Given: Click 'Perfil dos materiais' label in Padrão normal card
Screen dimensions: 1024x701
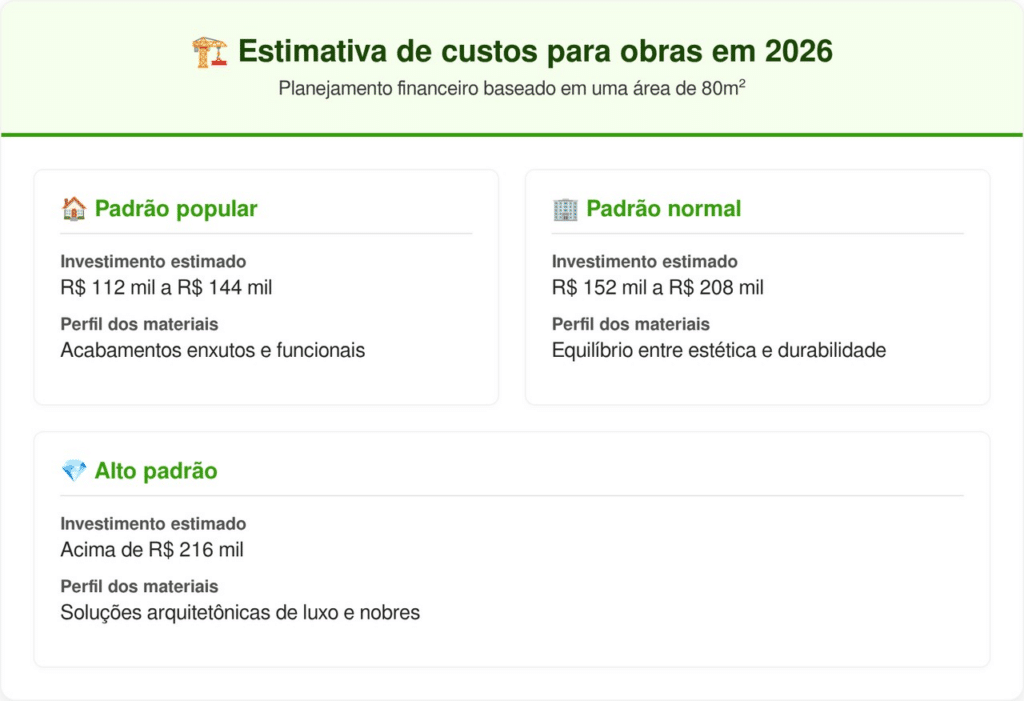Looking at the screenshot, I should point(631,324).
